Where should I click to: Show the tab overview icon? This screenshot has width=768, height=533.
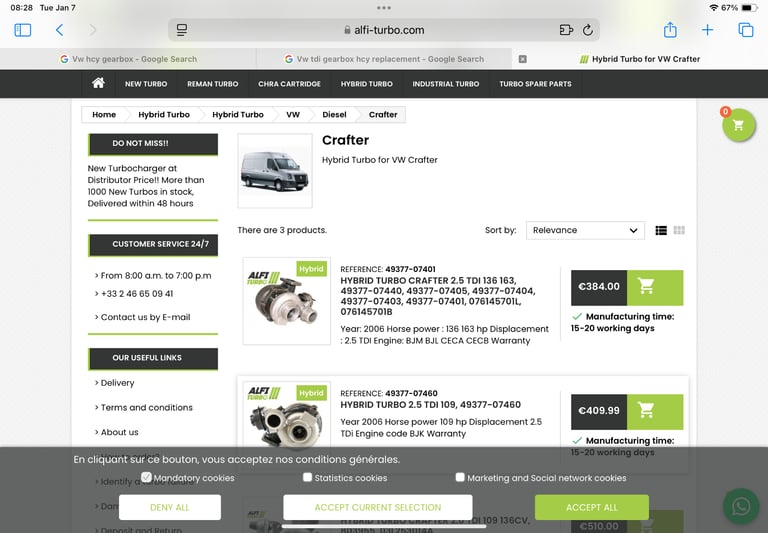pos(745,30)
